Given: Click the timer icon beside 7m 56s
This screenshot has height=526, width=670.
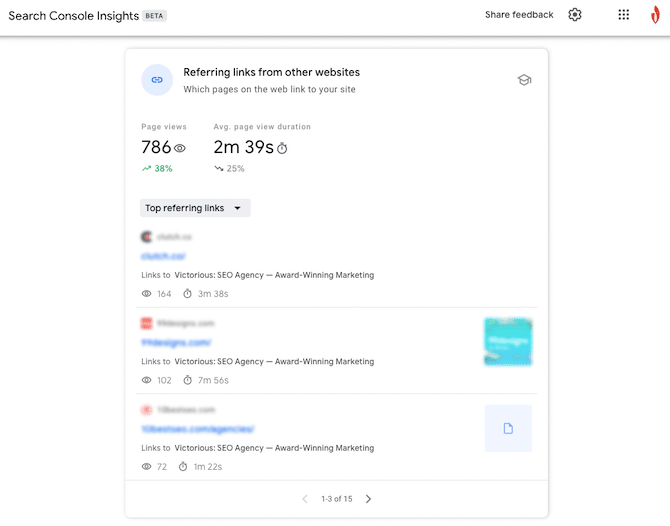Looking at the screenshot, I should tap(187, 380).
